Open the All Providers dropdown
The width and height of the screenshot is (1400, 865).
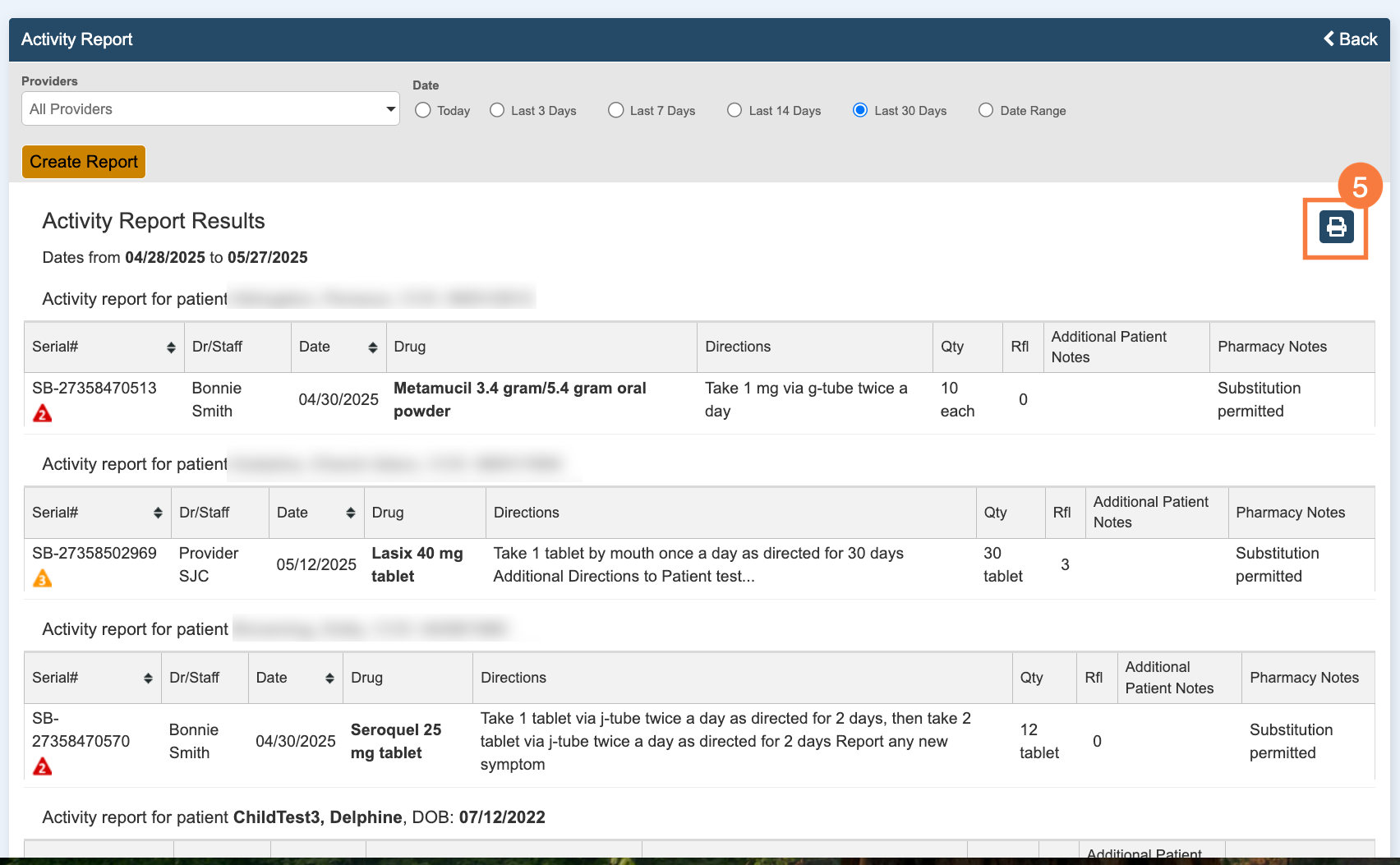click(x=210, y=109)
